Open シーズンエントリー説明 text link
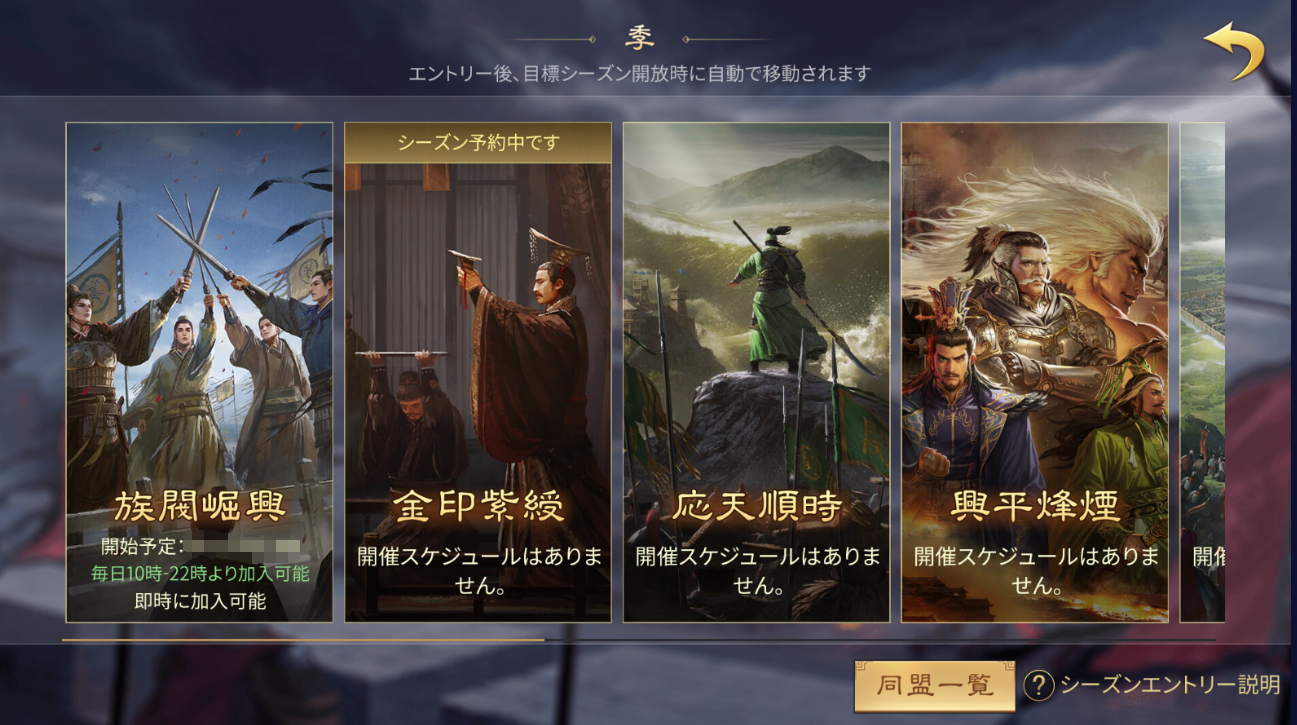The height and width of the screenshot is (725, 1297). pos(1170,685)
